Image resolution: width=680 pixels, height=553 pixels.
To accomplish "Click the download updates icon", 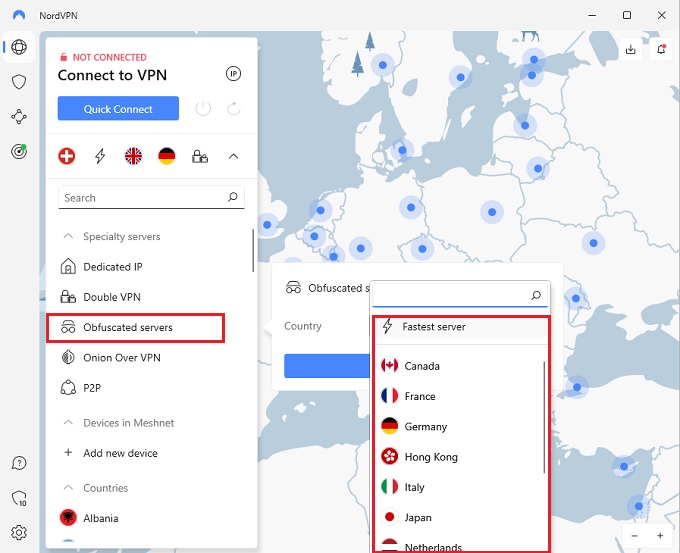I will (x=631, y=49).
